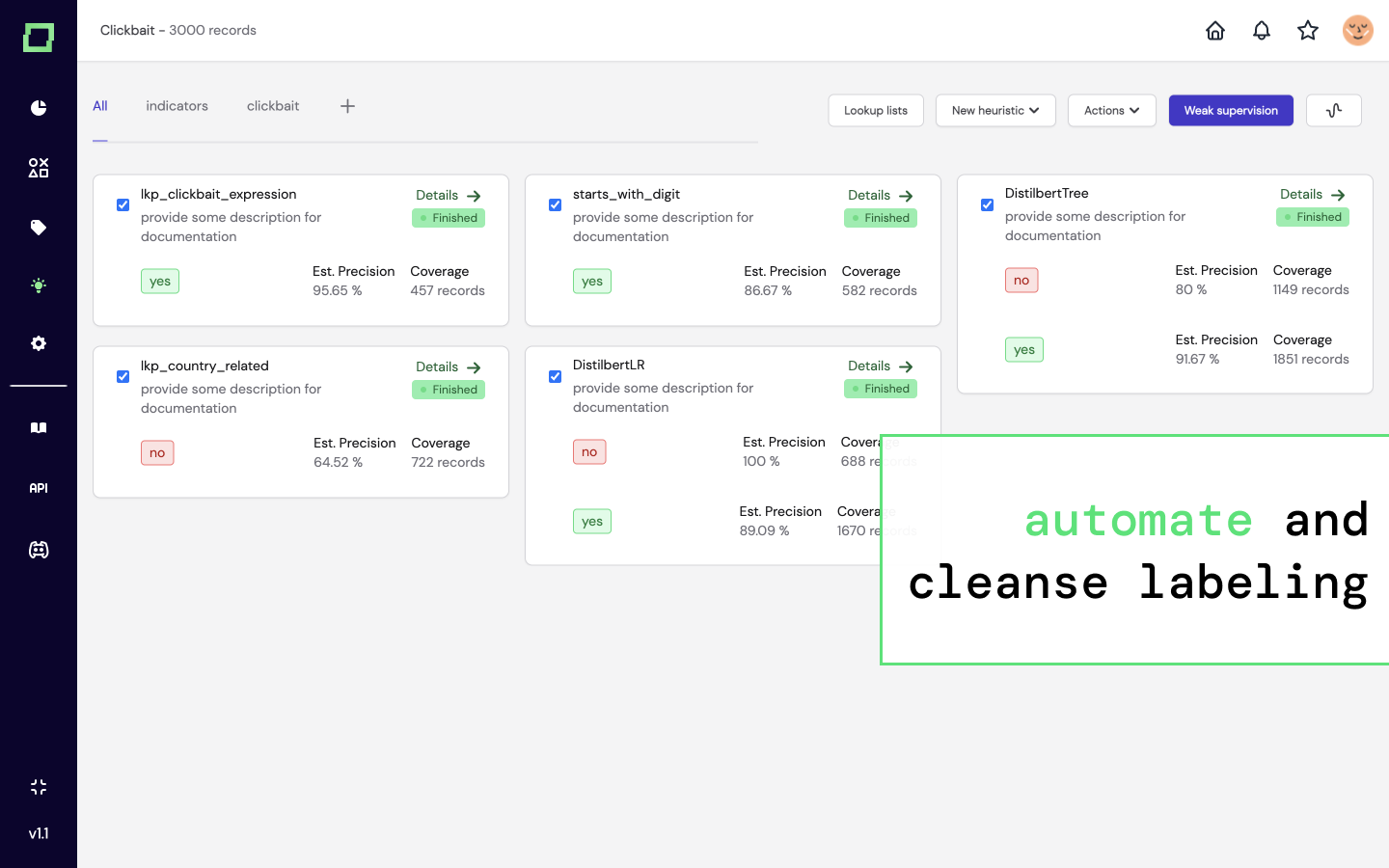Click the 457 records coverage value
The height and width of the screenshot is (868, 1389).
(448, 290)
